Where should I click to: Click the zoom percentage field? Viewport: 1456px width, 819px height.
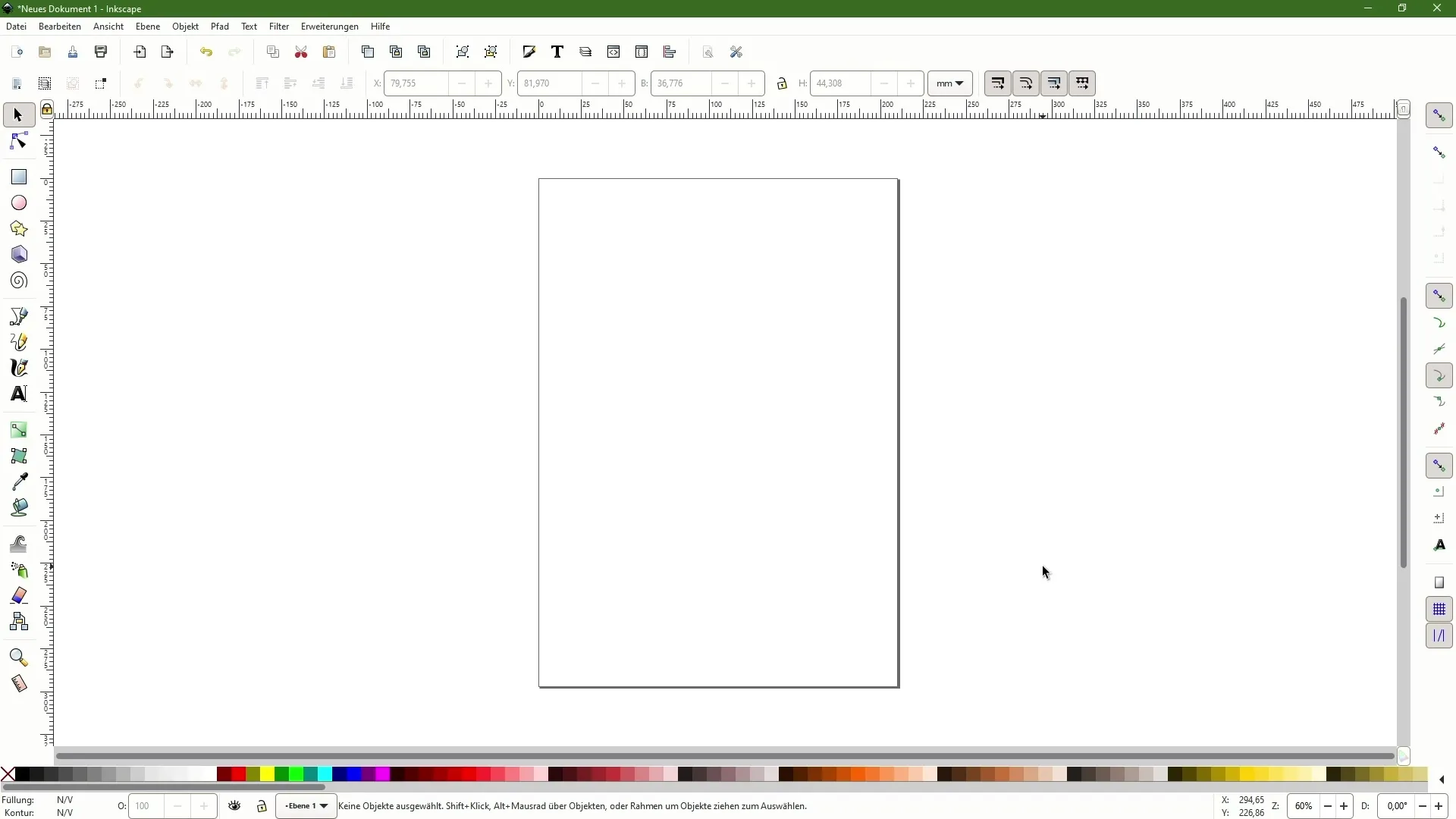(1304, 806)
